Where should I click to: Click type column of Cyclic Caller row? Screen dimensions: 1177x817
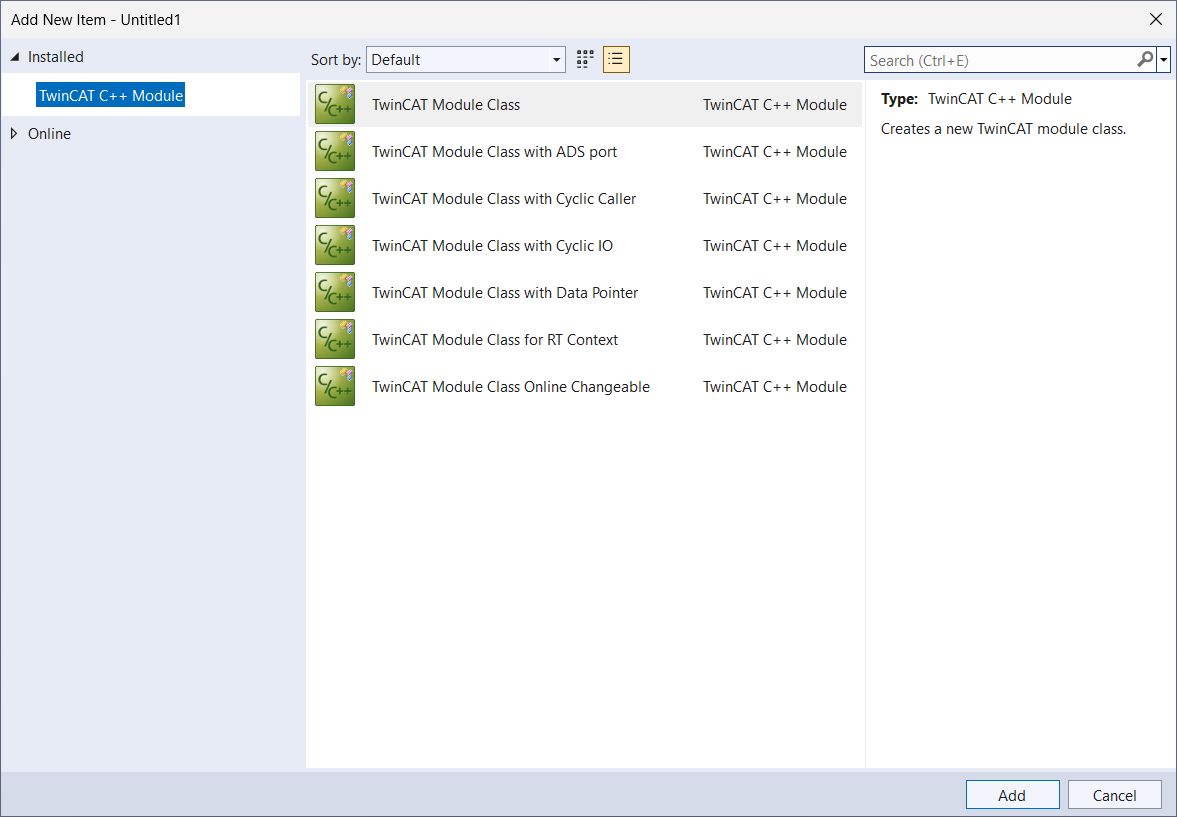point(775,199)
